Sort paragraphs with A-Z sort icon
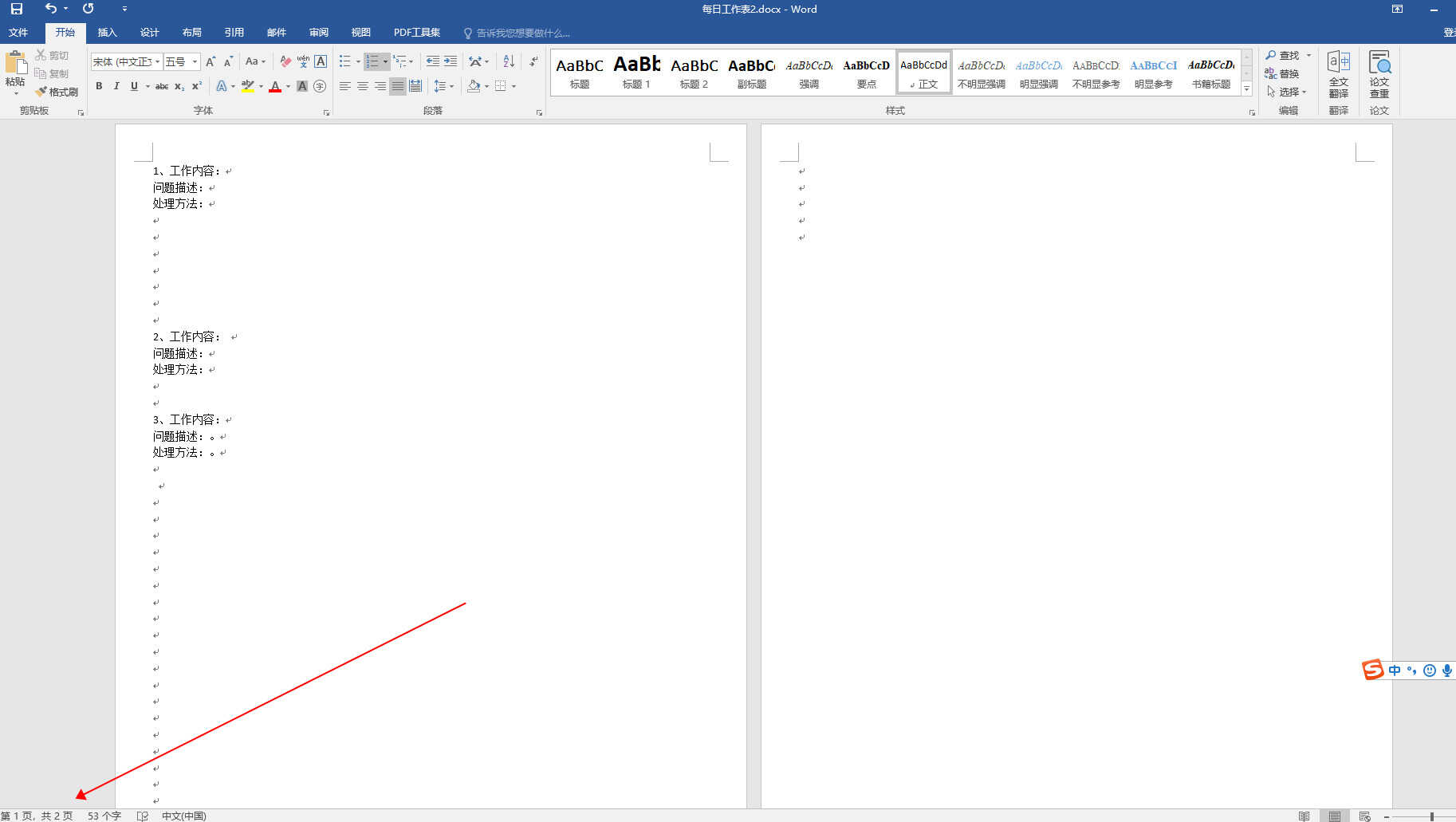 509,61
